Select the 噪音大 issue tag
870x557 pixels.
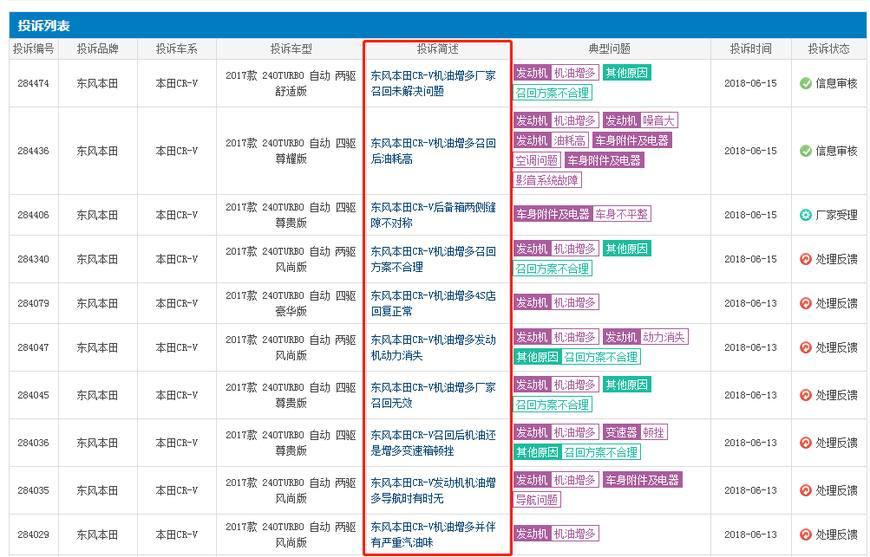659,120
